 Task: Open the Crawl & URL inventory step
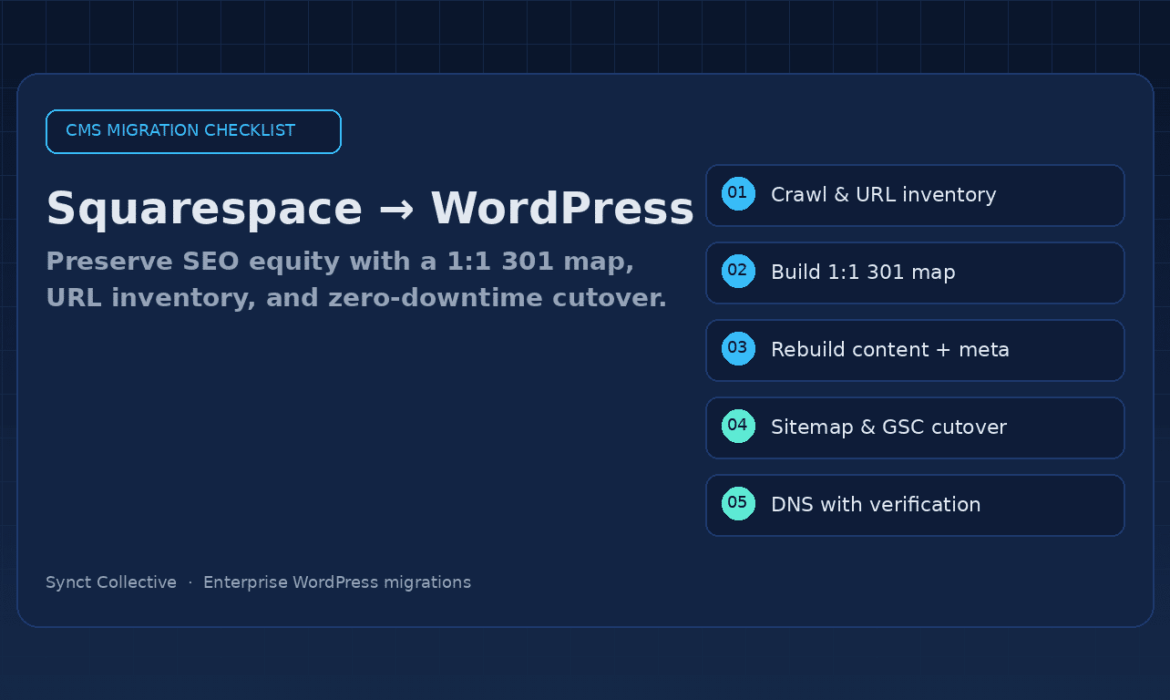915,196
